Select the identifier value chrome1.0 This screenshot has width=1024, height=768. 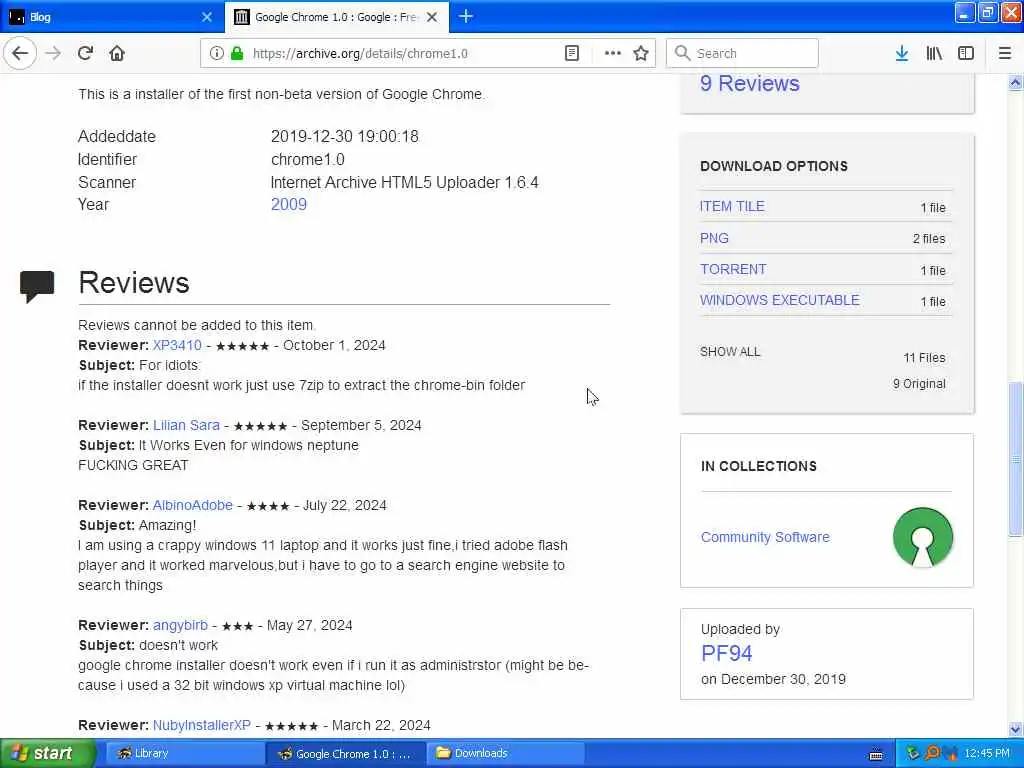tap(308, 159)
